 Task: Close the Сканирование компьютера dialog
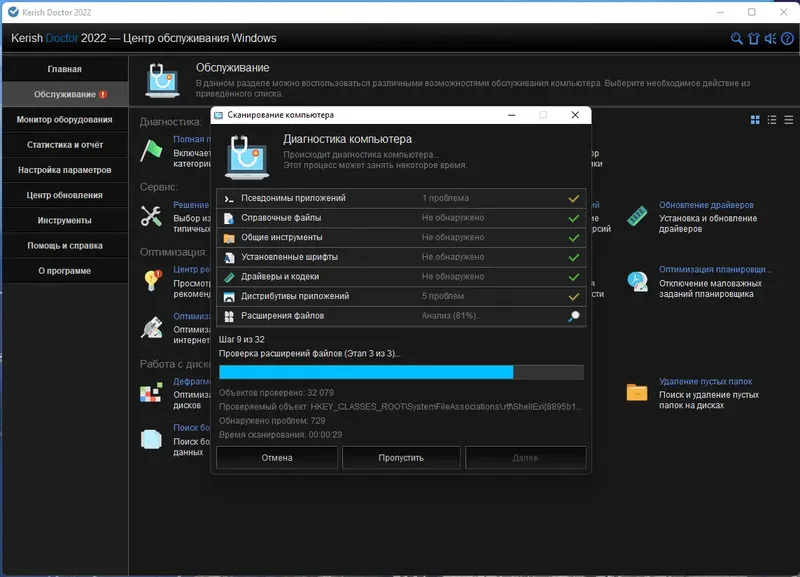tap(575, 115)
